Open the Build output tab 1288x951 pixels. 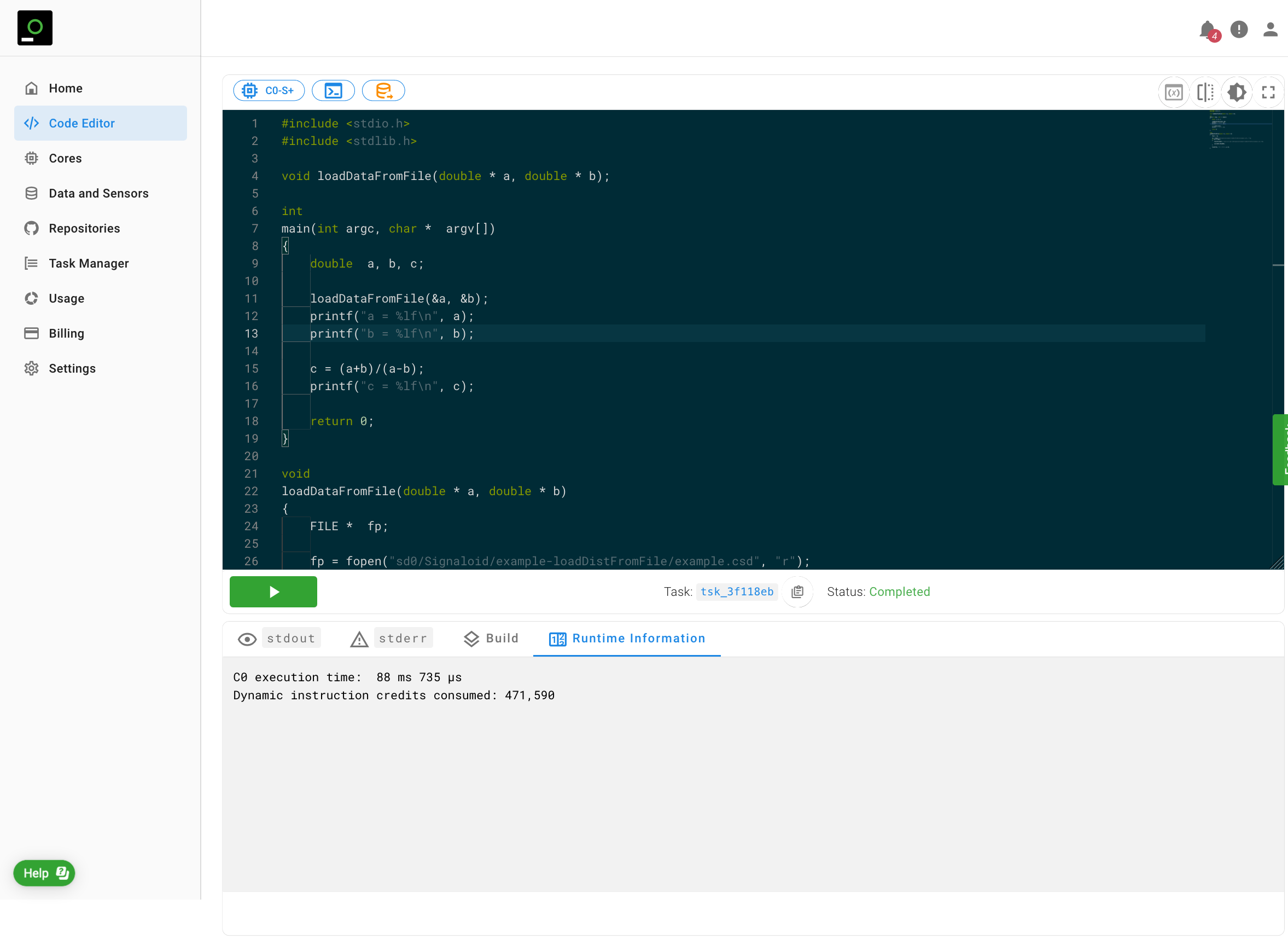491,639
